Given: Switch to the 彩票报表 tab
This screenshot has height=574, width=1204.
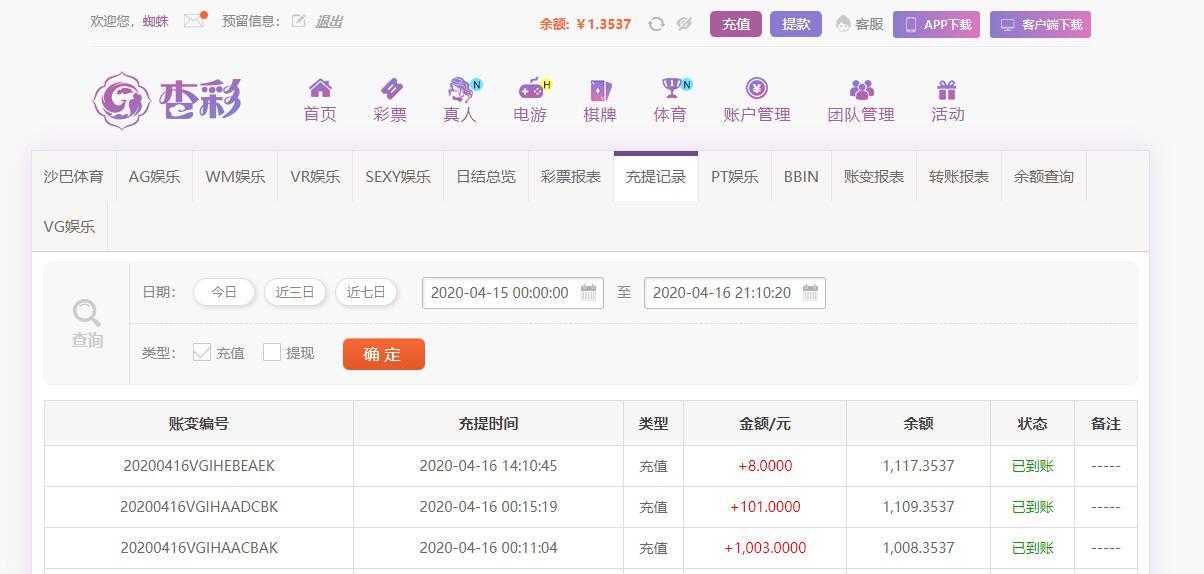Looking at the screenshot, I should [x=571, y=177].
